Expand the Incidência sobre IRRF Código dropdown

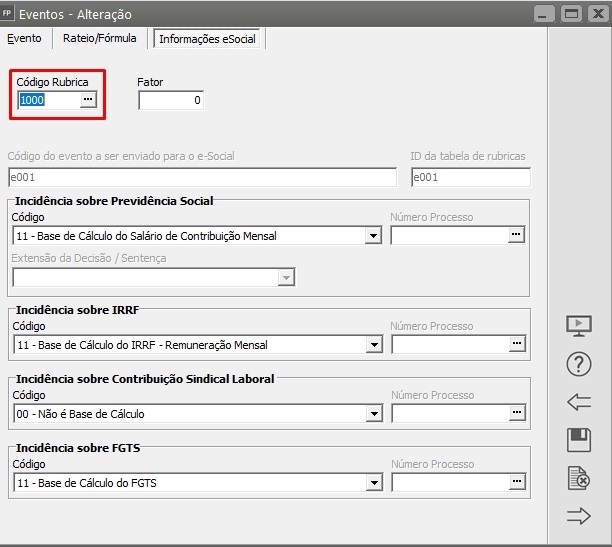pos(374,345)
